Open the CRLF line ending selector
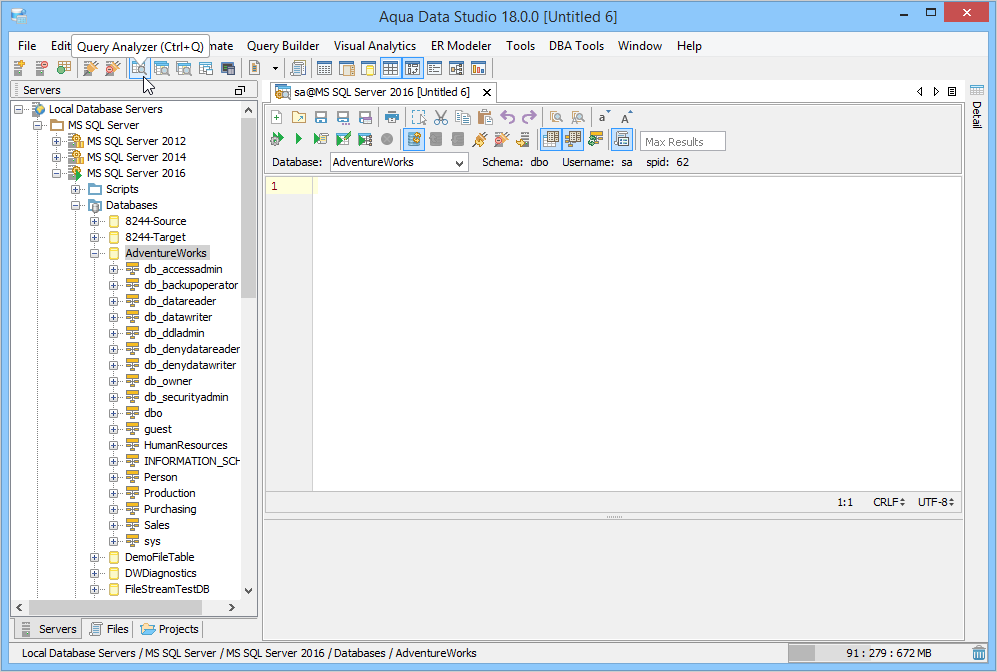 tap(889, 502)
